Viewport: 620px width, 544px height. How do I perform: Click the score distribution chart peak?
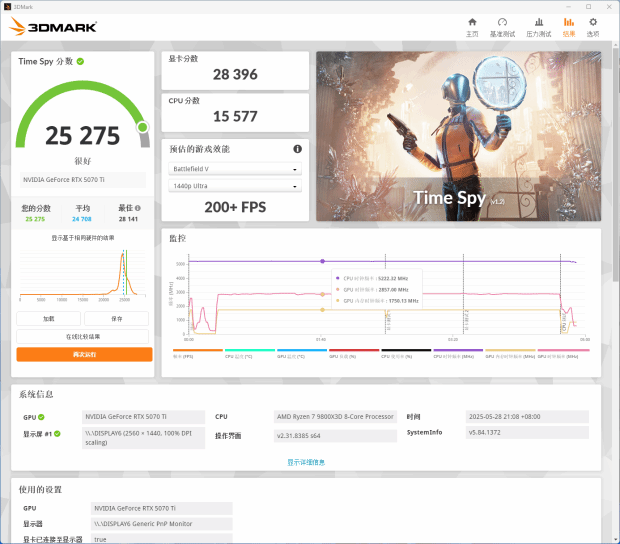(x=123, y=254)
